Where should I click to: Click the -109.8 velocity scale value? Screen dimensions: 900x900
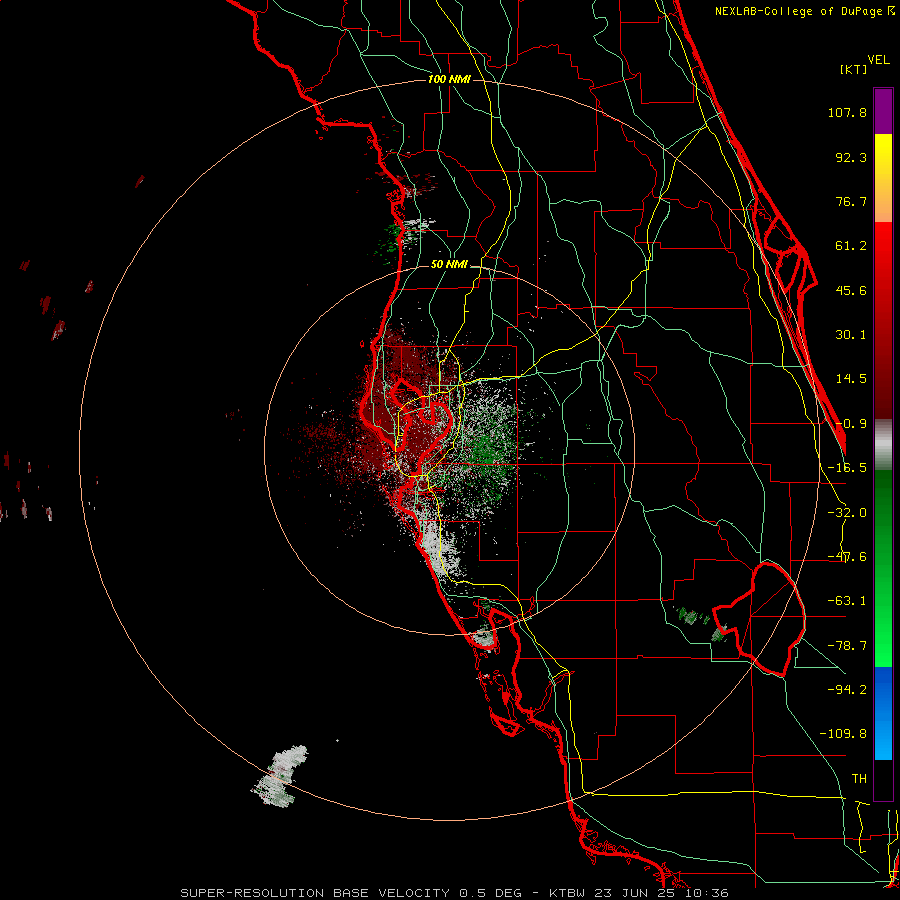point(843,734)
